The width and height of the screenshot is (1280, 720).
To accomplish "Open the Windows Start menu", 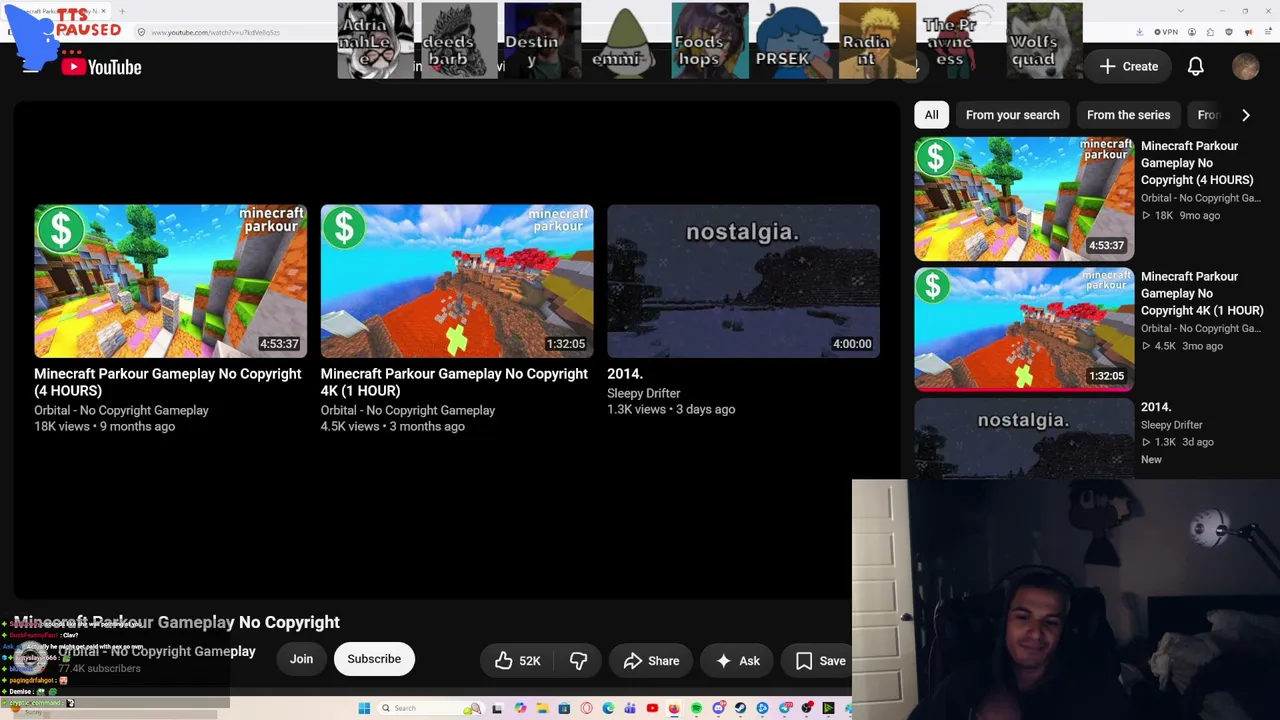I will click(x=364, y=708).
